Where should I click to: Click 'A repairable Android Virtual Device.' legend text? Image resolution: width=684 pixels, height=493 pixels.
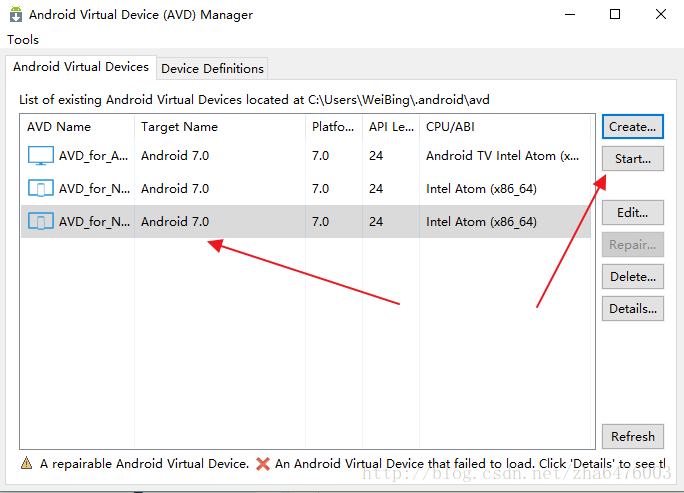[144, 463]
